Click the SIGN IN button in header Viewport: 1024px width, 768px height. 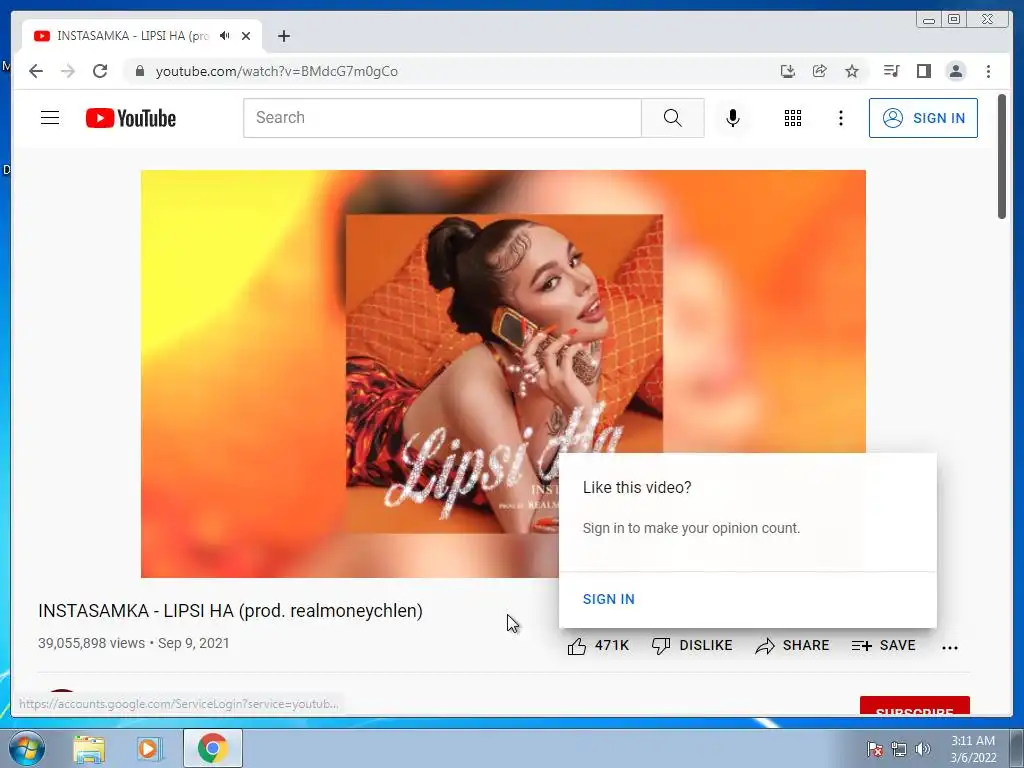[923, 118]
